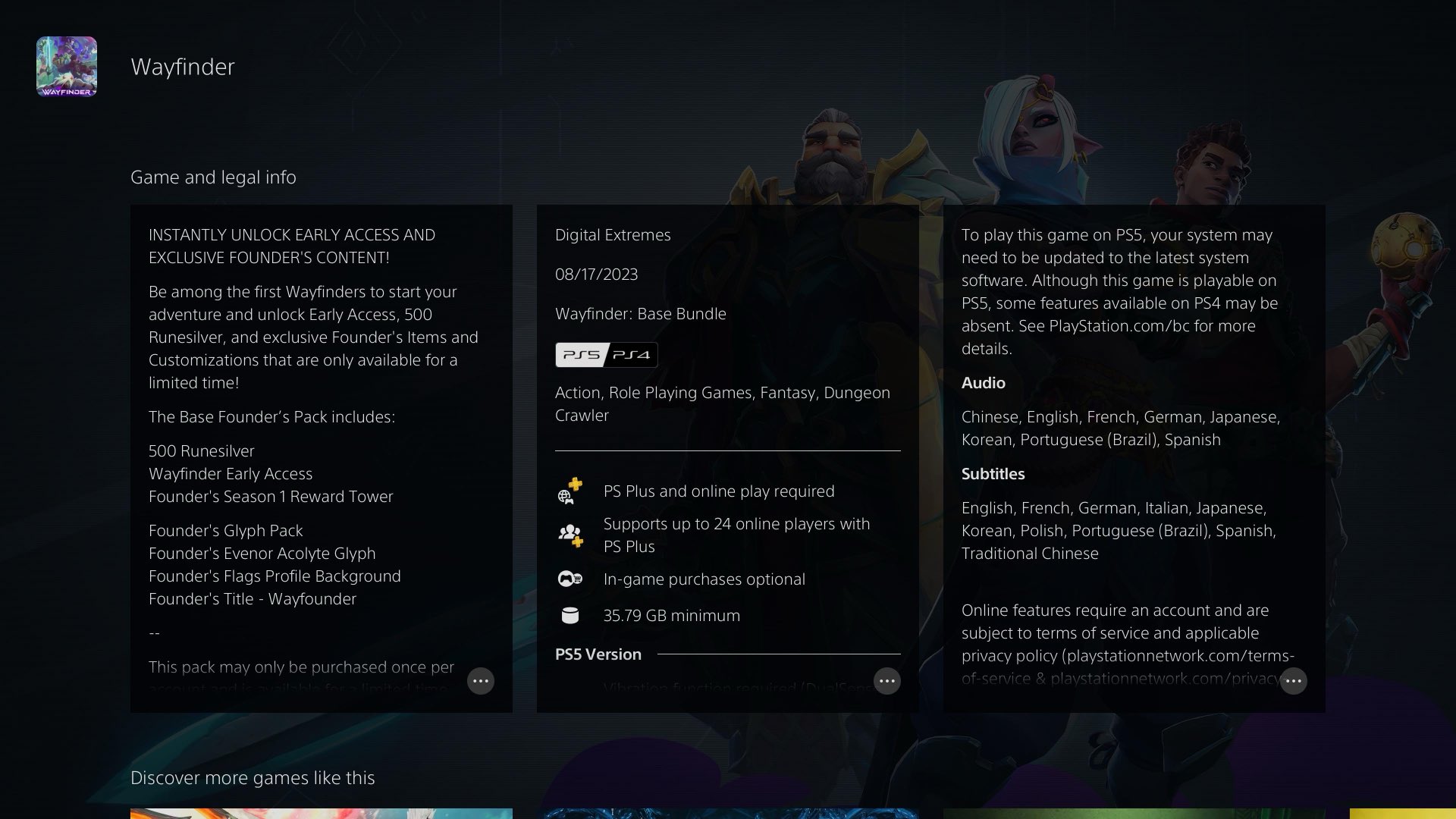This screenshot has width=1456, height=819.
Task: Click 'The Base Founder's Pack includes:' line
Action: point(271,417)
